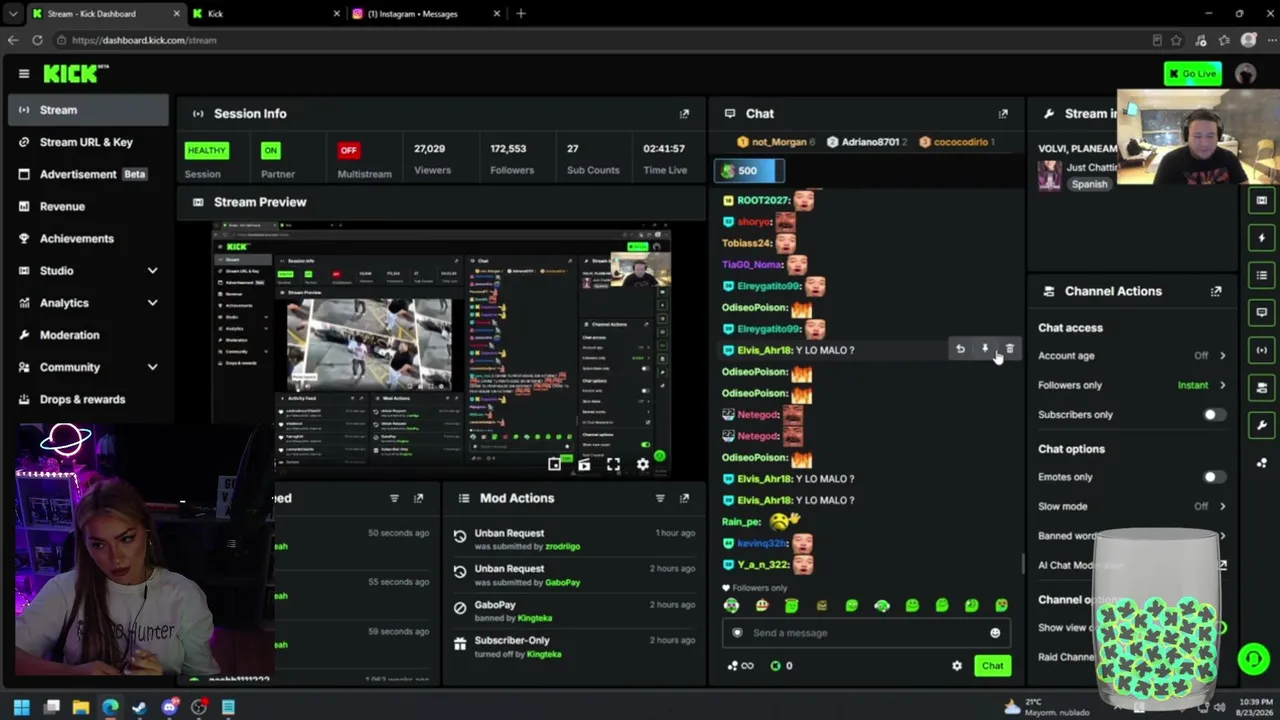Open stream preview settings gear
Screen dimensions: 1280x720
(x=643, y=464)
